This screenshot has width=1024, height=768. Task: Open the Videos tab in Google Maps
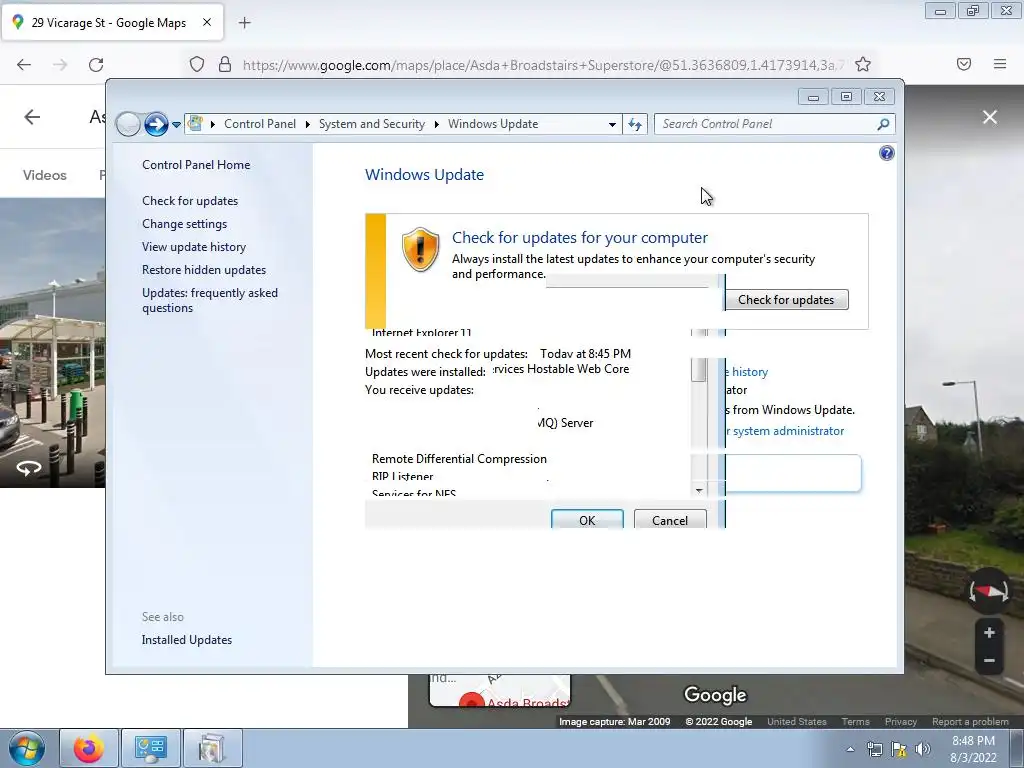coord(44,175)
